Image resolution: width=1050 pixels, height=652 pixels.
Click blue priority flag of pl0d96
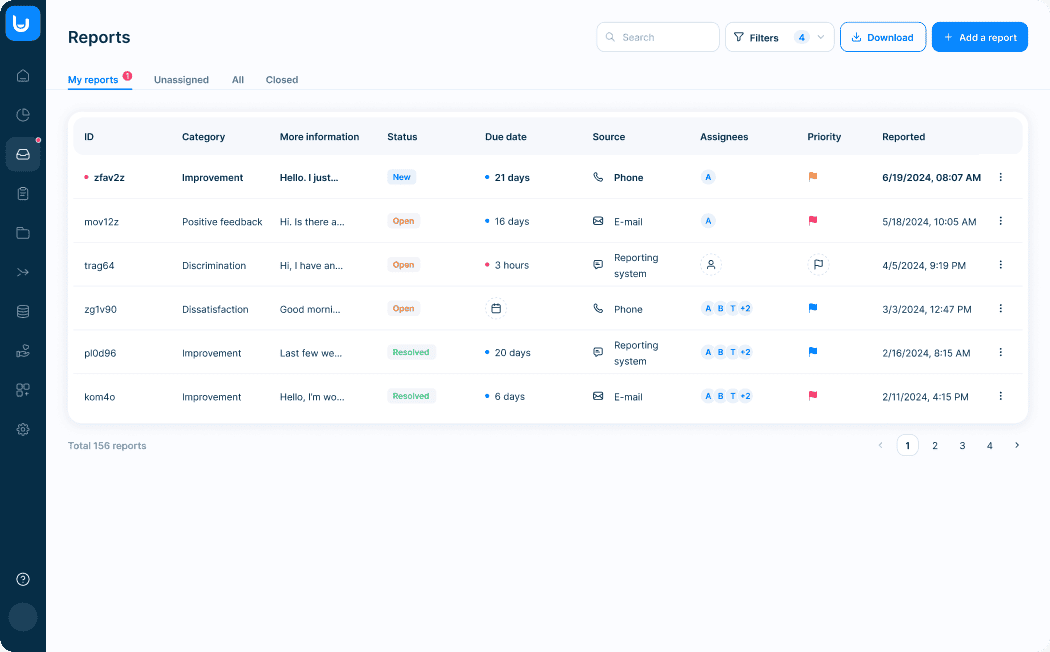tap(813, 352)
